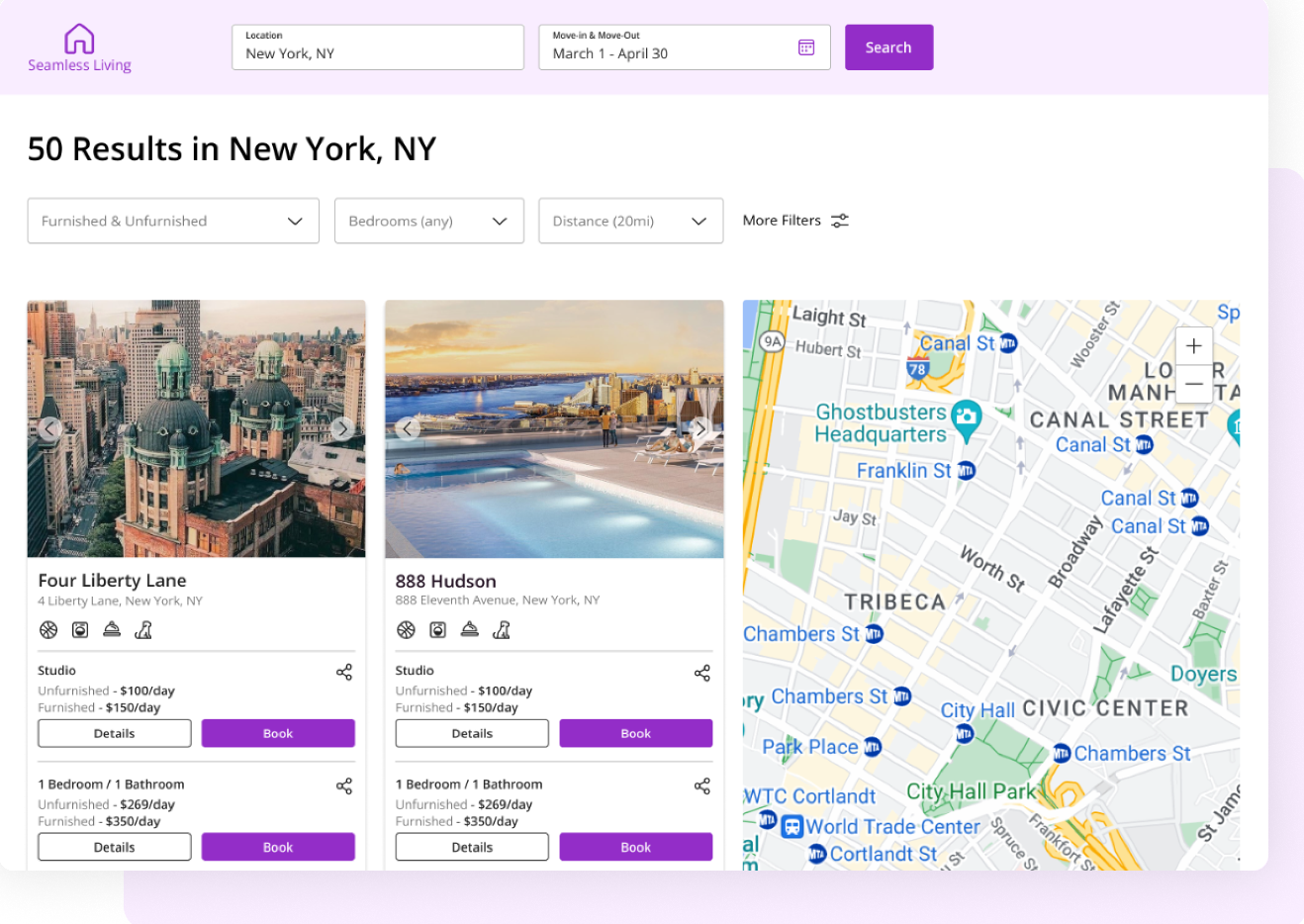Zoom in on the map
This screenshot has width=1304, height=924.
pyautogui.click(x=1194, y=346)
